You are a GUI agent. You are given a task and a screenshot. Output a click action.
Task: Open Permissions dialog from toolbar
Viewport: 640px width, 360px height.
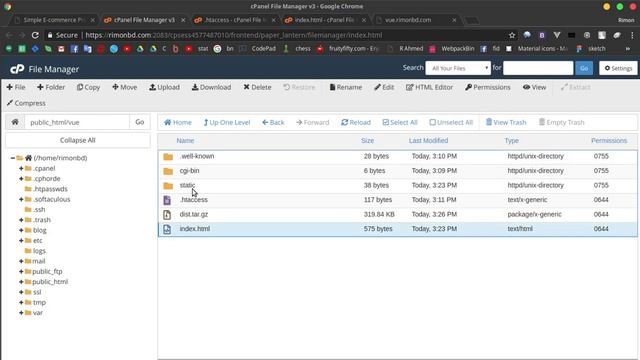pos(488,87)
